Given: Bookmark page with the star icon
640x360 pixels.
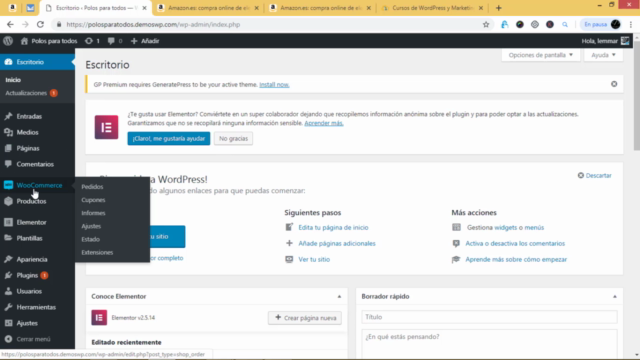Looking at the screenshot, I should click(486, 24).
